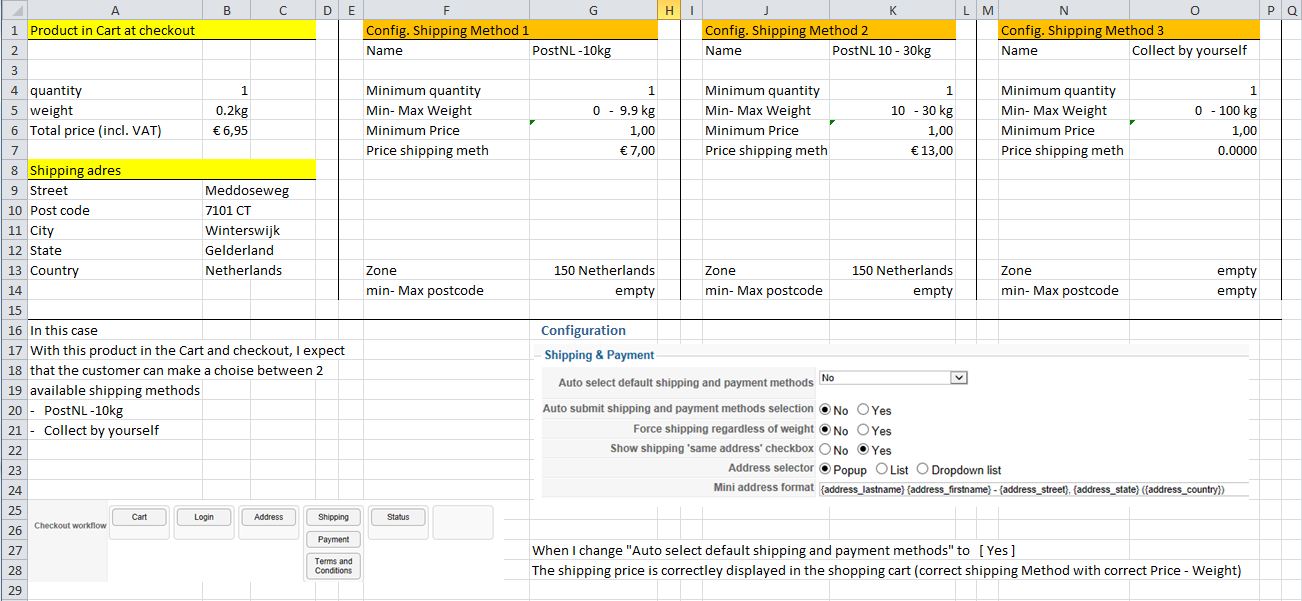Choose Yes for Force shipping regardless of weight
Viewport: 1302px width, 601px height.
864,430
